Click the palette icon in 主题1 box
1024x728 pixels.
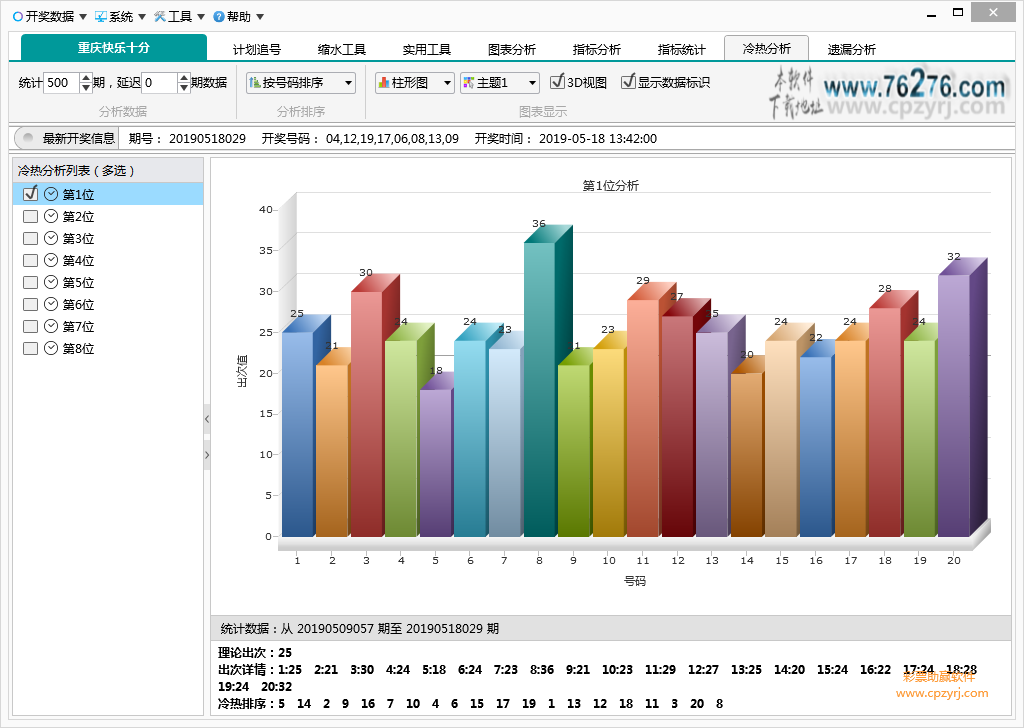click(469, 82)
